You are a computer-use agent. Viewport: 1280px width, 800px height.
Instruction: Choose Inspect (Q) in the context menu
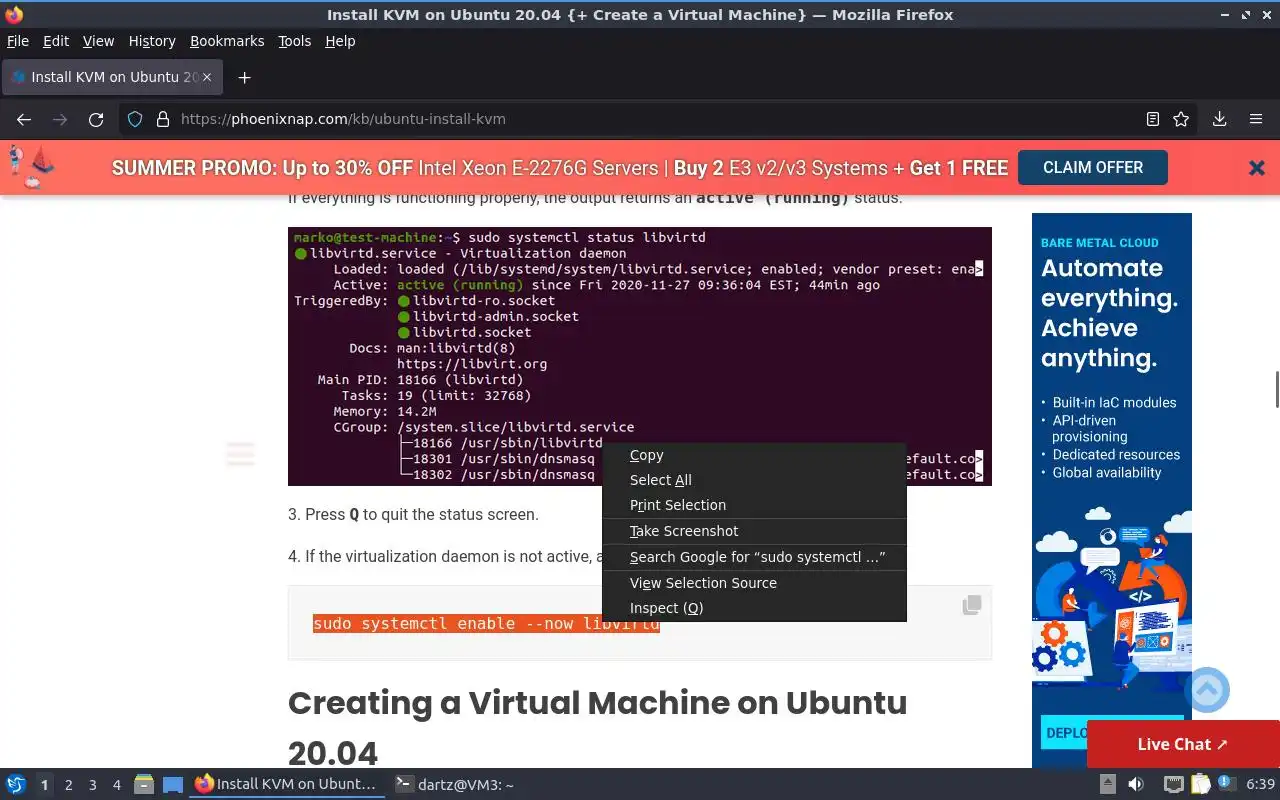pyautogui.click(x=754, y=608)
